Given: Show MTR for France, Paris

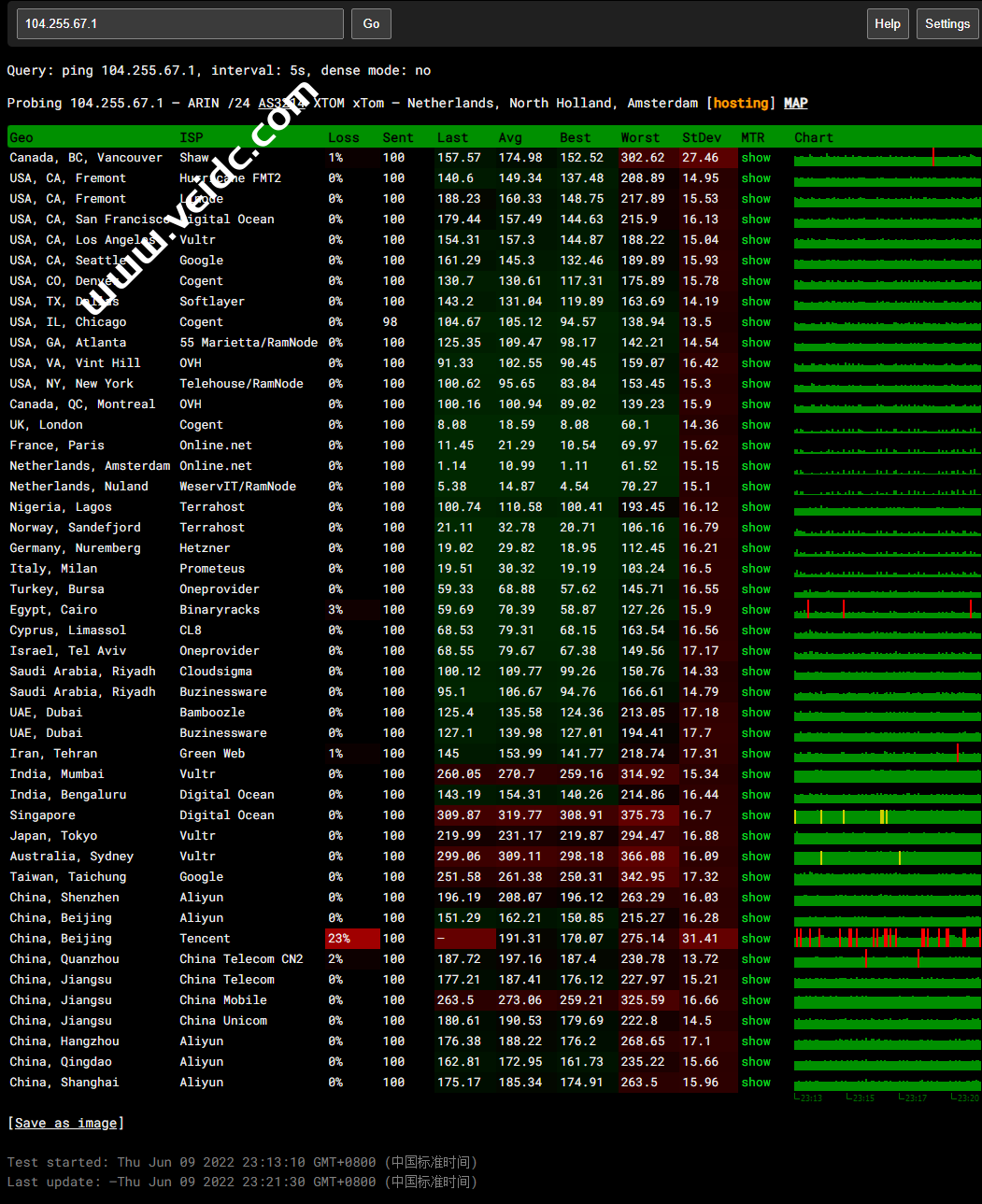Looking at the screenshot, I should 756,446.
